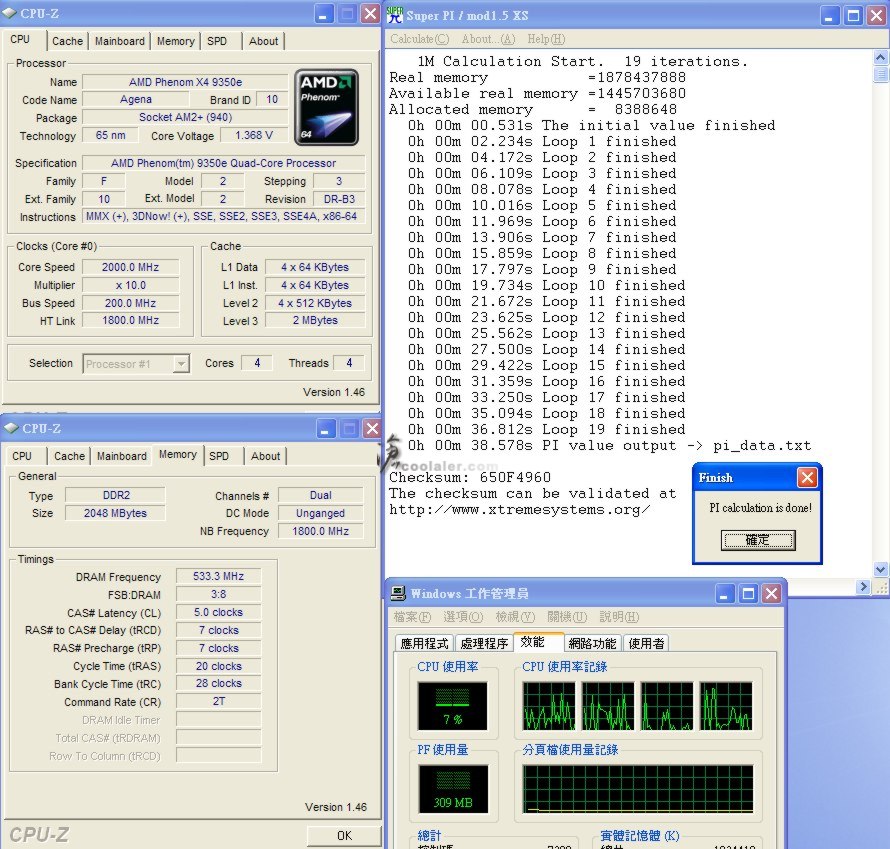Click the PF usage gauge showing 309 MB
Image resolution: width=890 pixels, height=849 pixels.
click(x=453, y=789)
